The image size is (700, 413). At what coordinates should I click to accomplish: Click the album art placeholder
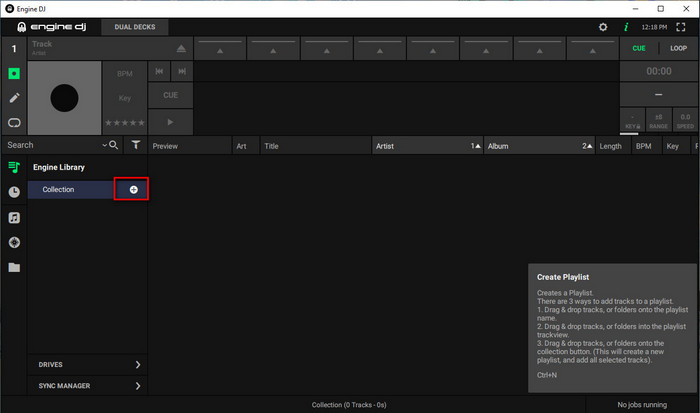[64, 98]
